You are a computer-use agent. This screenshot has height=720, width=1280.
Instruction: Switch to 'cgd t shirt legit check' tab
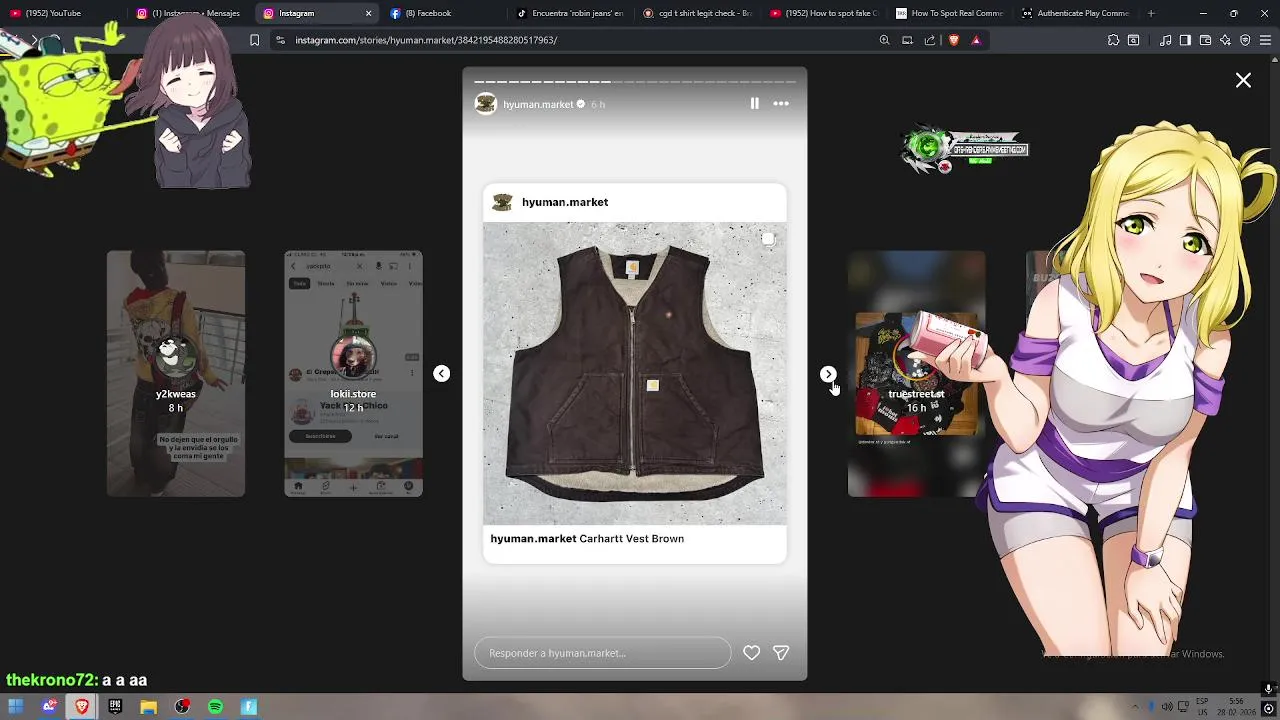(x=697, y=13)
